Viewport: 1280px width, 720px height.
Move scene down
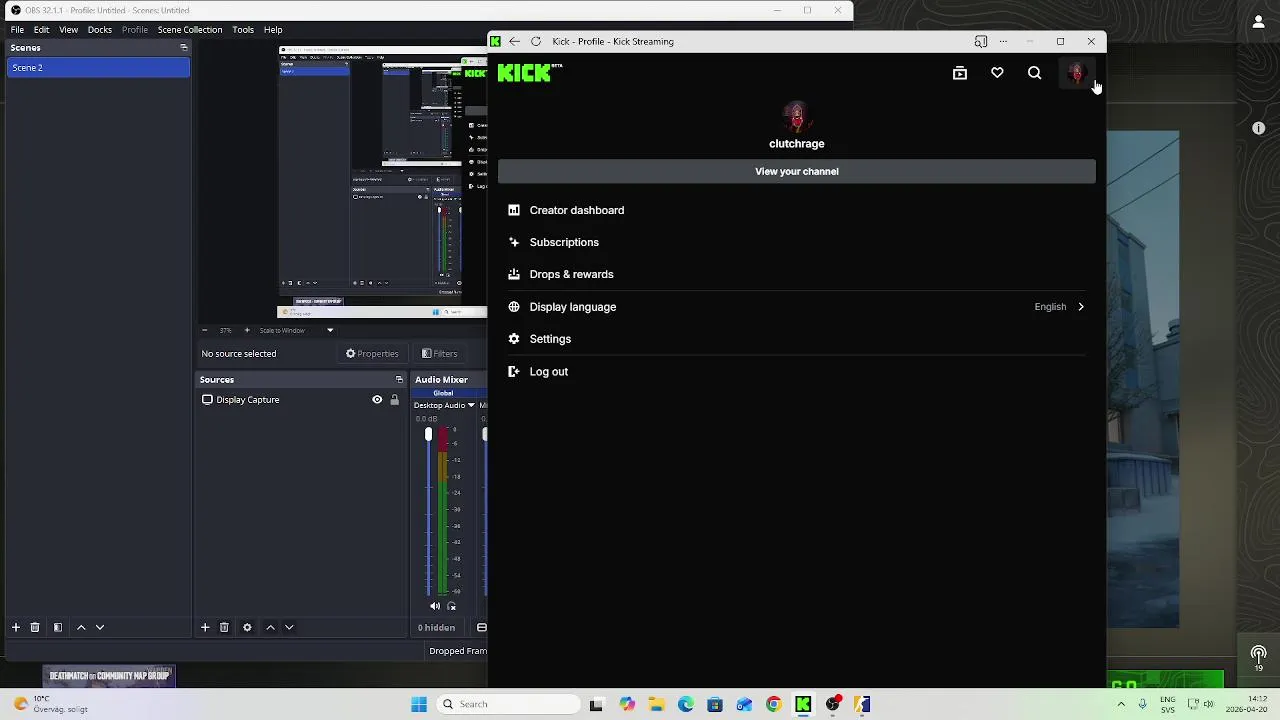(x=100, y=627)
